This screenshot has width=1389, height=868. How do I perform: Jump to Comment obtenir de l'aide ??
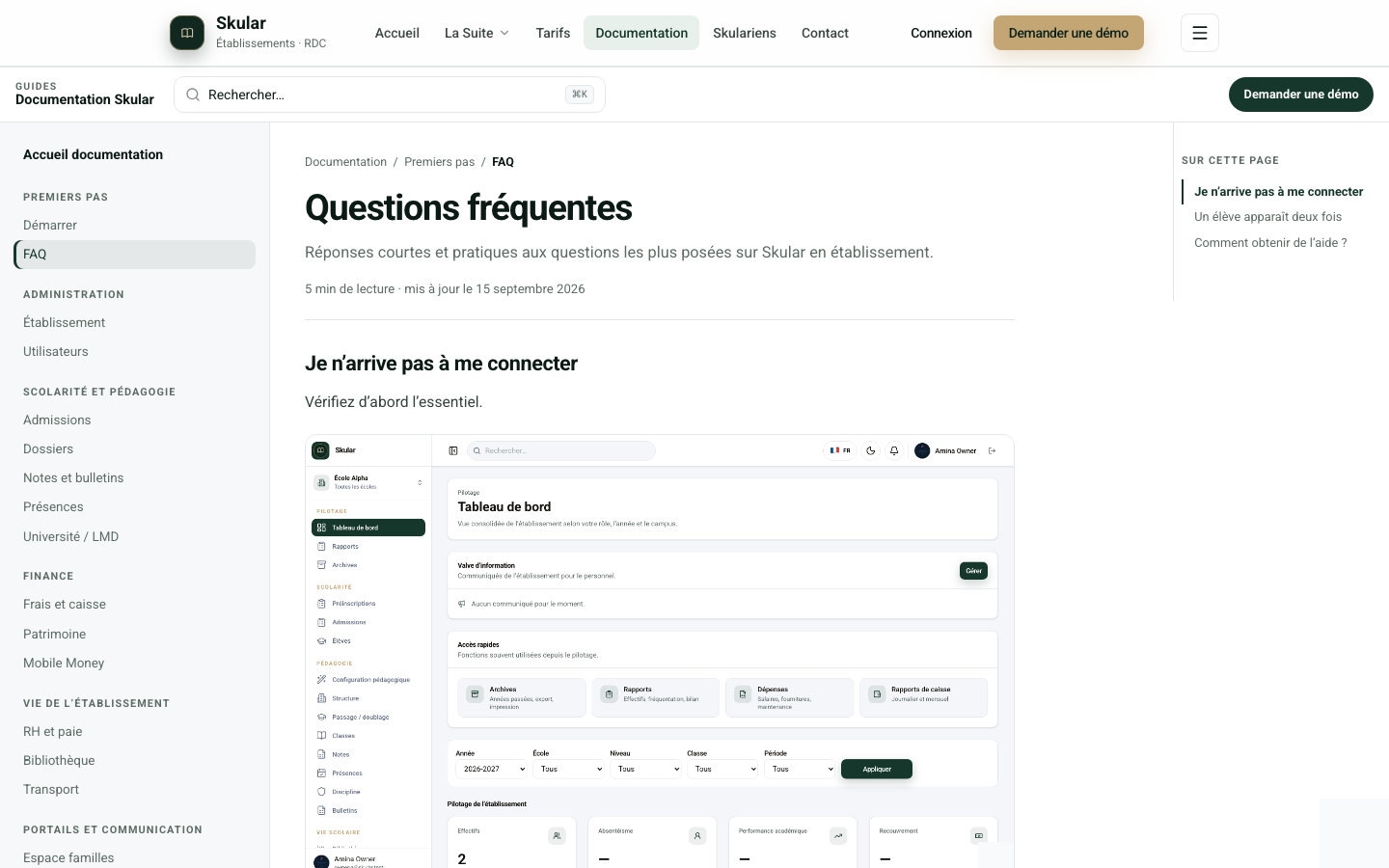[x=1270, y=243]
